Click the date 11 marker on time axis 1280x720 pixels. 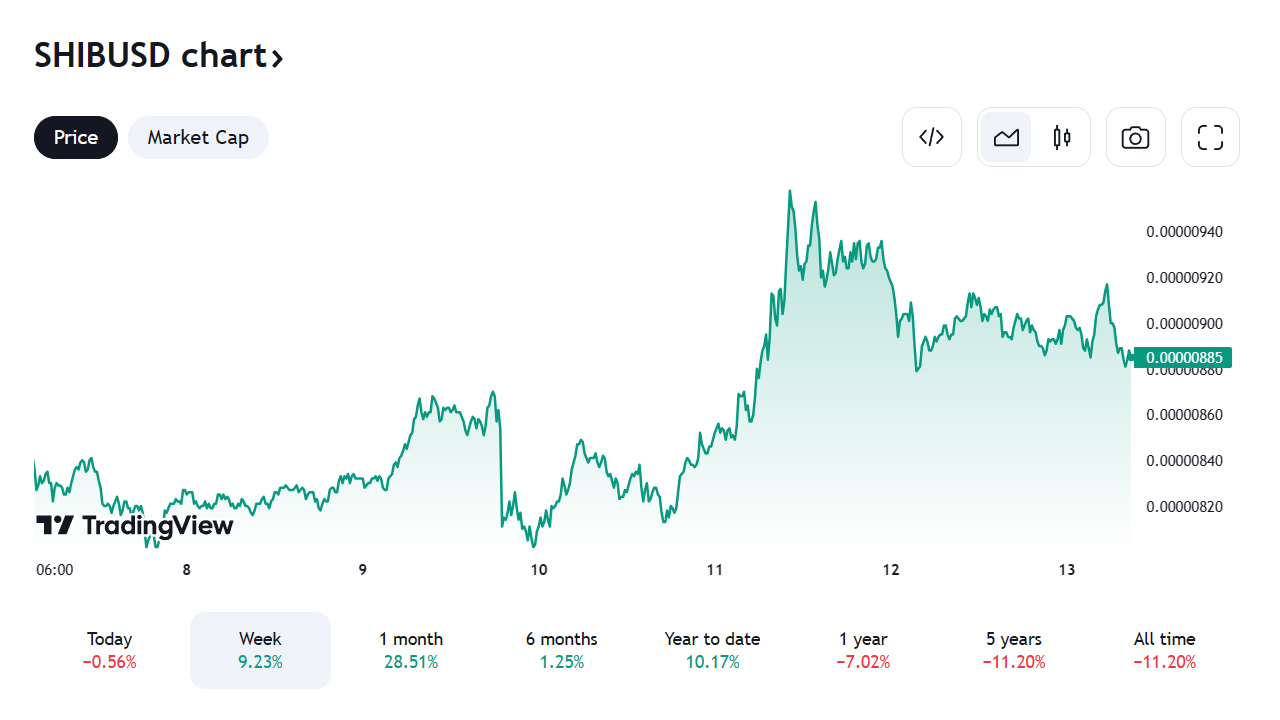714,570
